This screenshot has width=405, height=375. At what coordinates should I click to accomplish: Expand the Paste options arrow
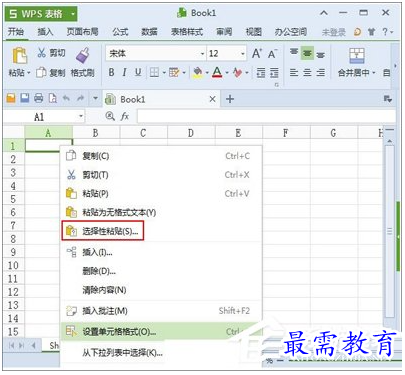tap(29, 73)
